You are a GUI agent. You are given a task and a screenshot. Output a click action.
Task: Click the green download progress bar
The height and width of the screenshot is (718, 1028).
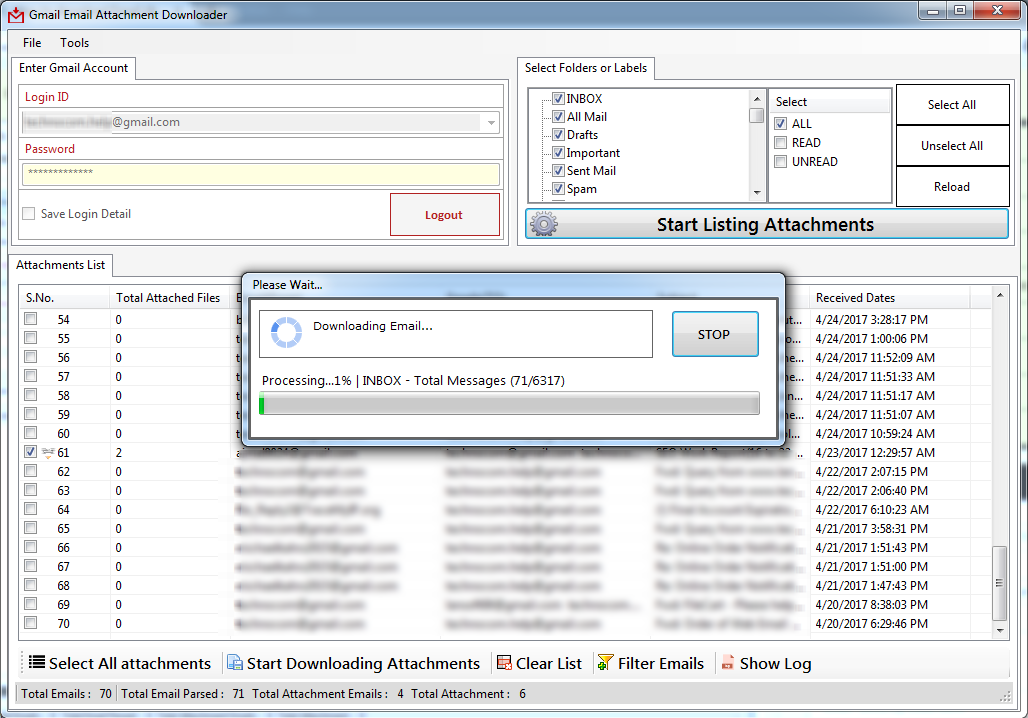click(x=509, y=403)
